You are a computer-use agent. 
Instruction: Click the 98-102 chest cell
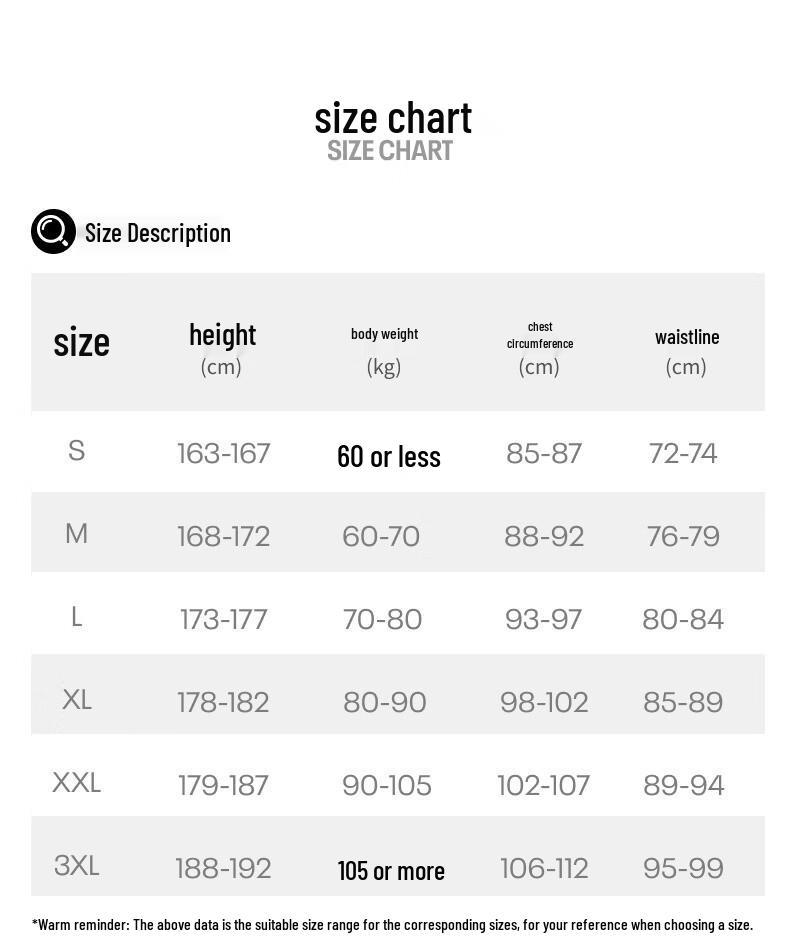544,702
